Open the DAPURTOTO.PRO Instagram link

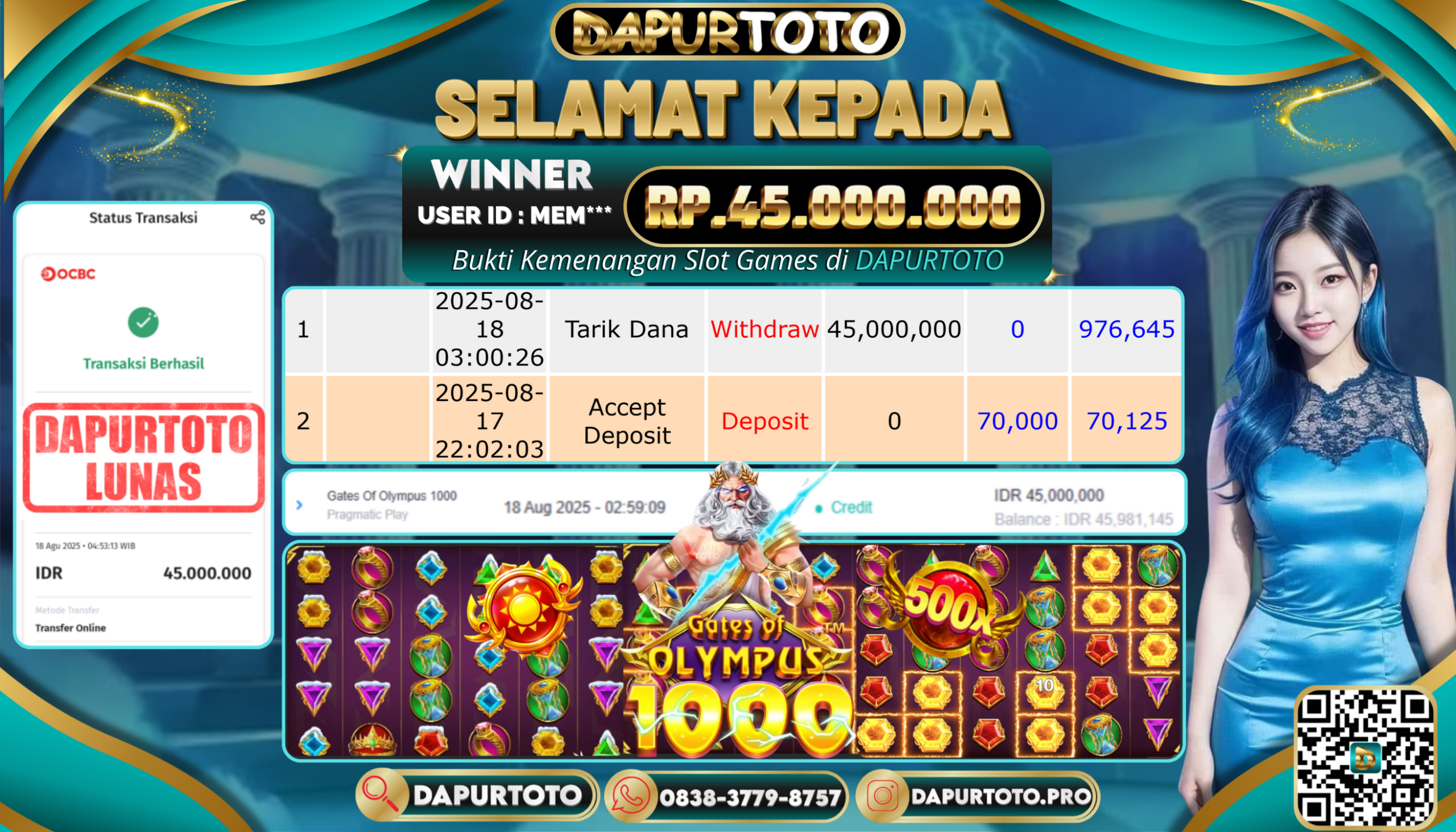pos(1000,797)
